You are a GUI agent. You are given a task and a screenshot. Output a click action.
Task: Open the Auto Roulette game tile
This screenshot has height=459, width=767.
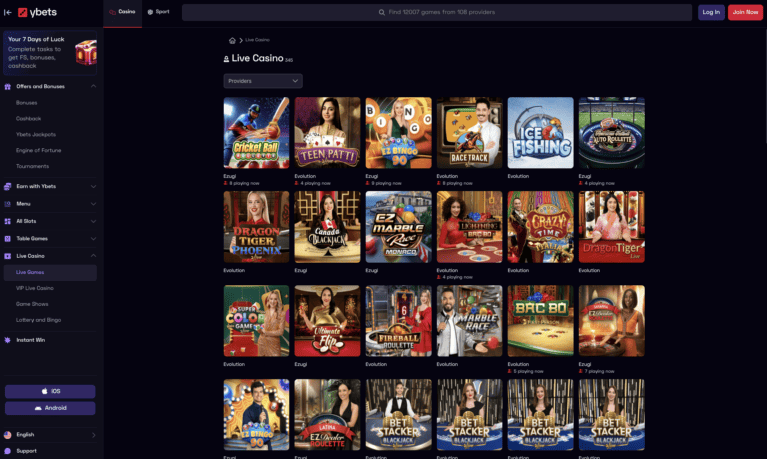611,133
